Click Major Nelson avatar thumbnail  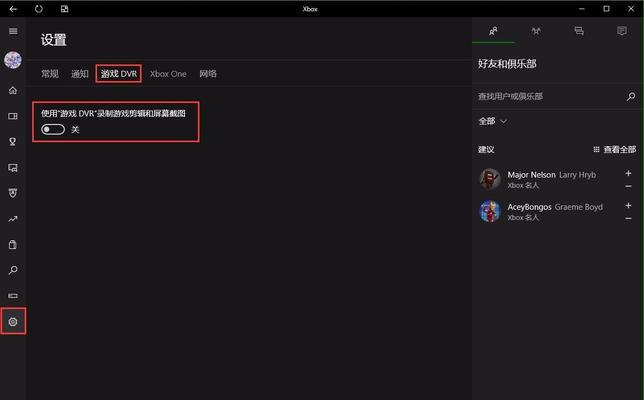(x=490, y=179)
